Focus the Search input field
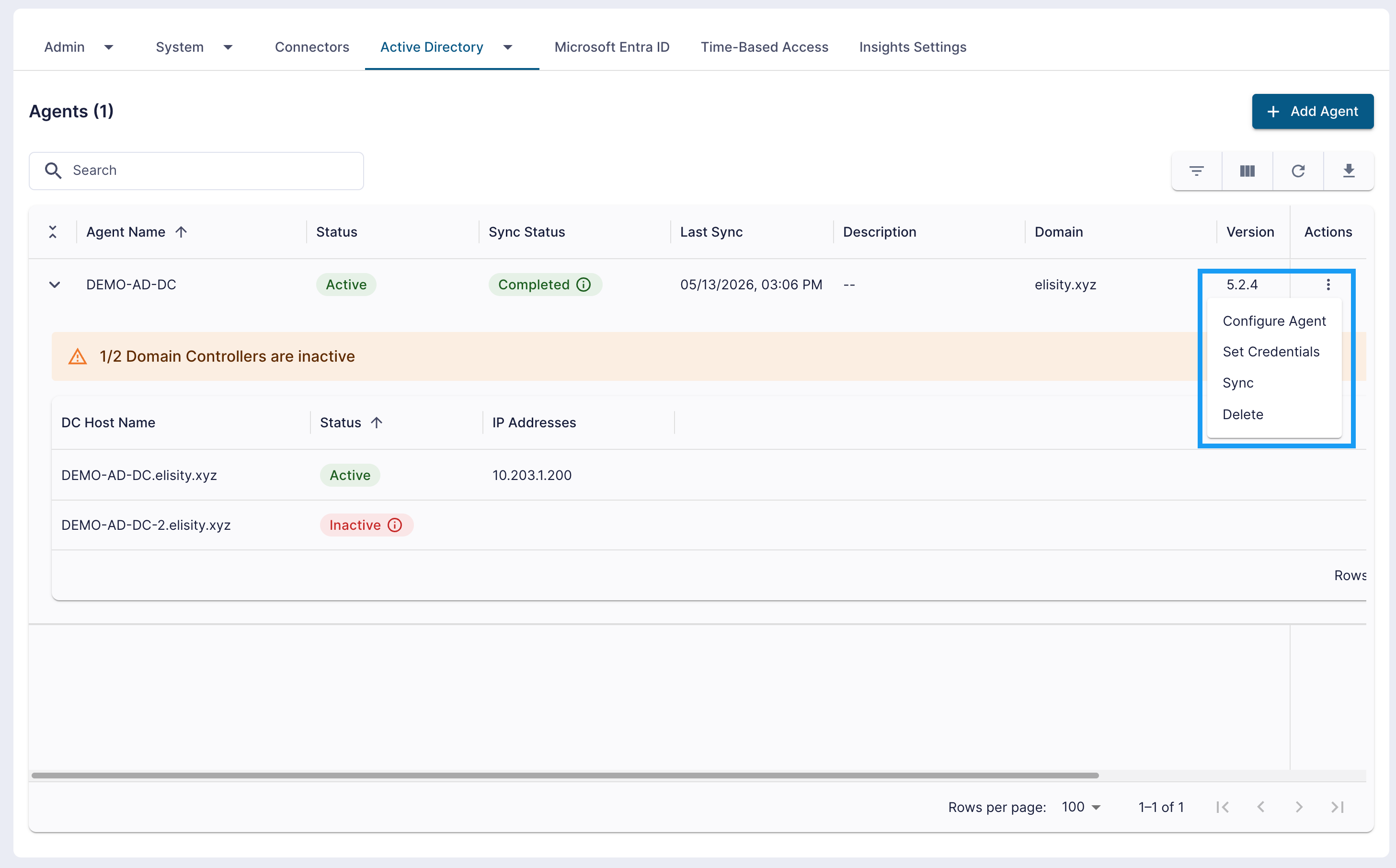 click(x=196, y=171)
